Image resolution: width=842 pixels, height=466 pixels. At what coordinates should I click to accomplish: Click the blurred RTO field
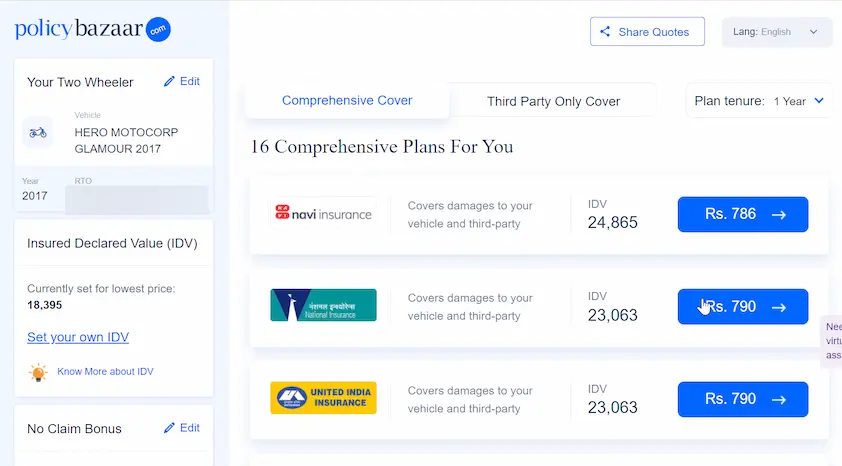coord(136,199)
